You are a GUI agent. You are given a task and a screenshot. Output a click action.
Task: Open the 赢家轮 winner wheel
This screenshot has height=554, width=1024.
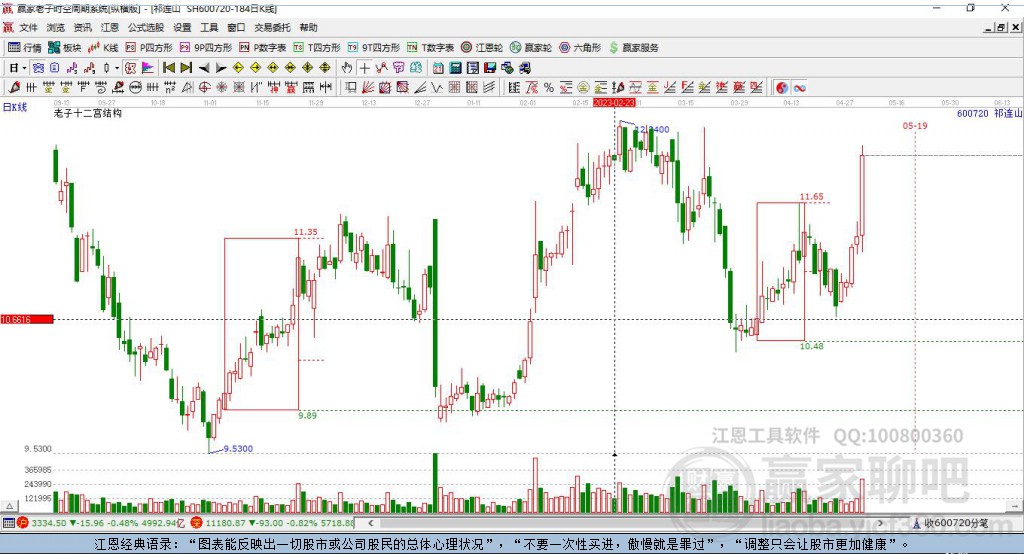[531, 48]
